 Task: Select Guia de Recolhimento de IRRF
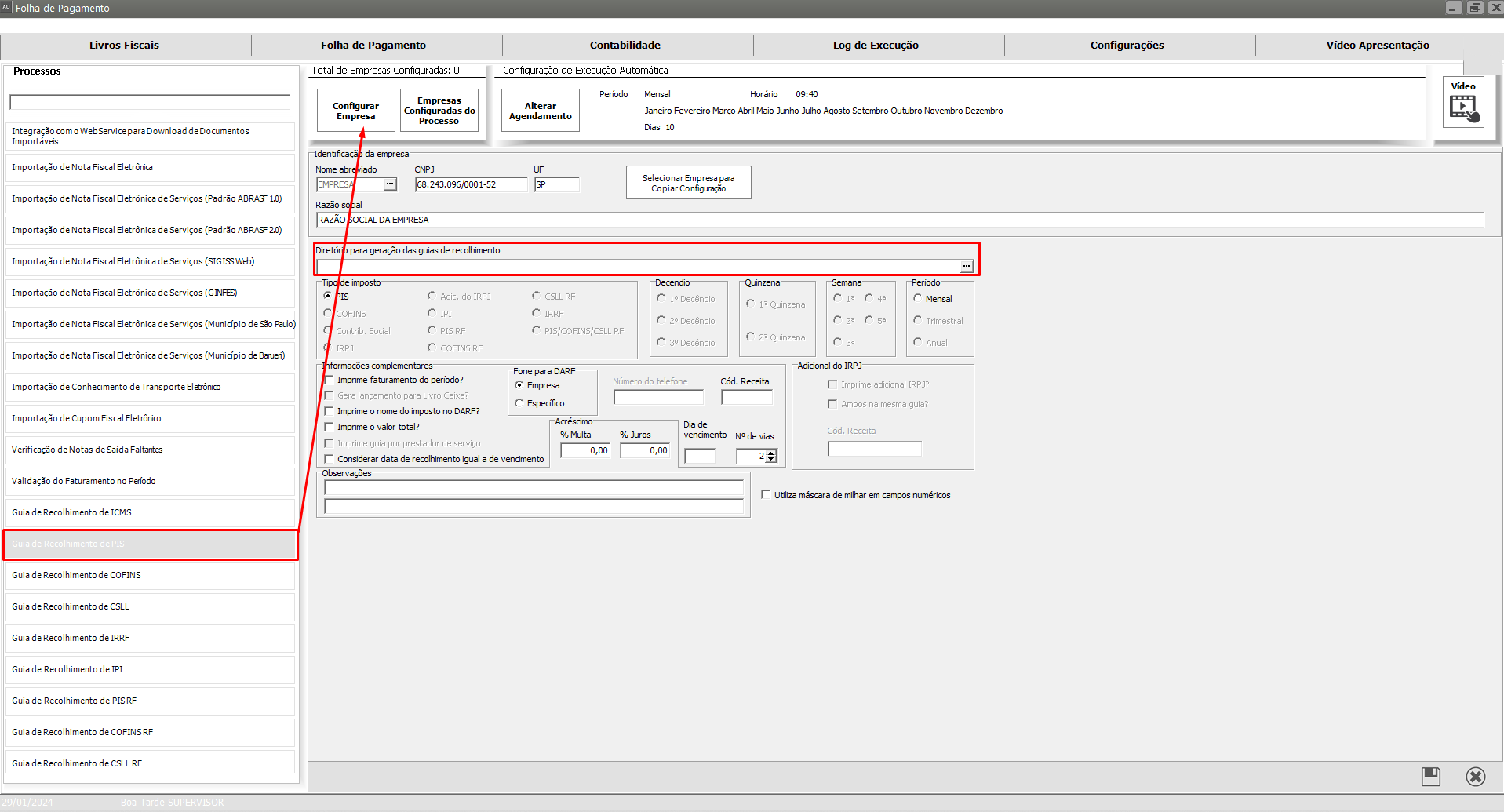(x=150, y=639)
